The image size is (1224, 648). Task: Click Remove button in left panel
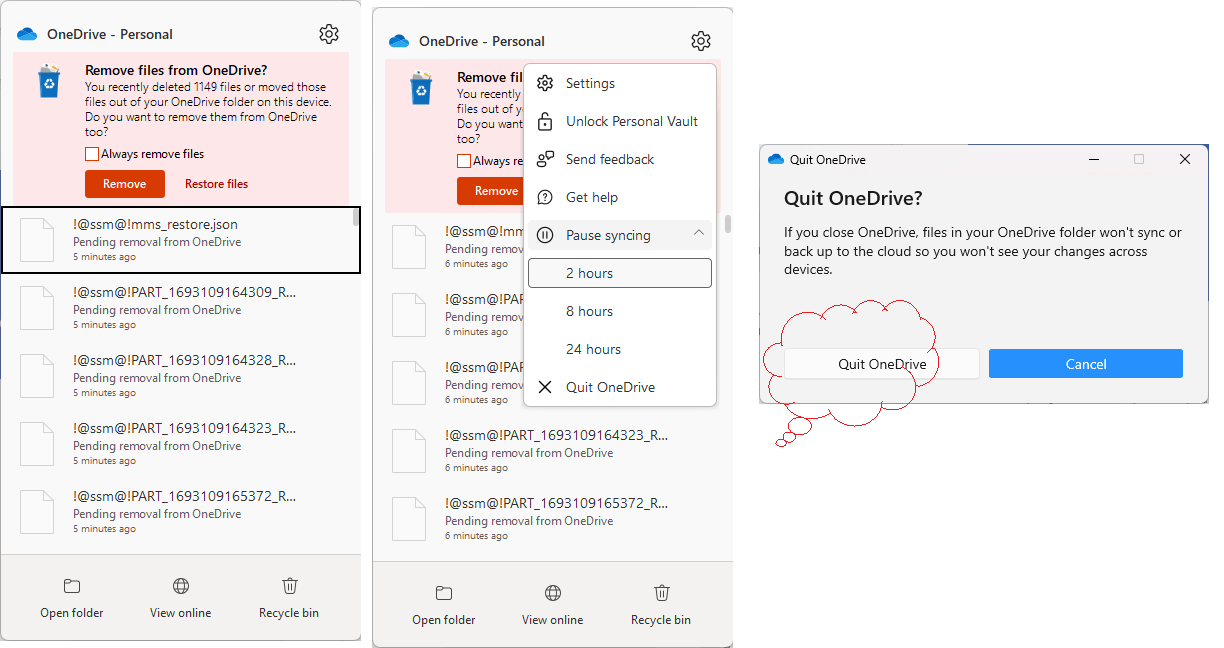(x=124, y=184)
